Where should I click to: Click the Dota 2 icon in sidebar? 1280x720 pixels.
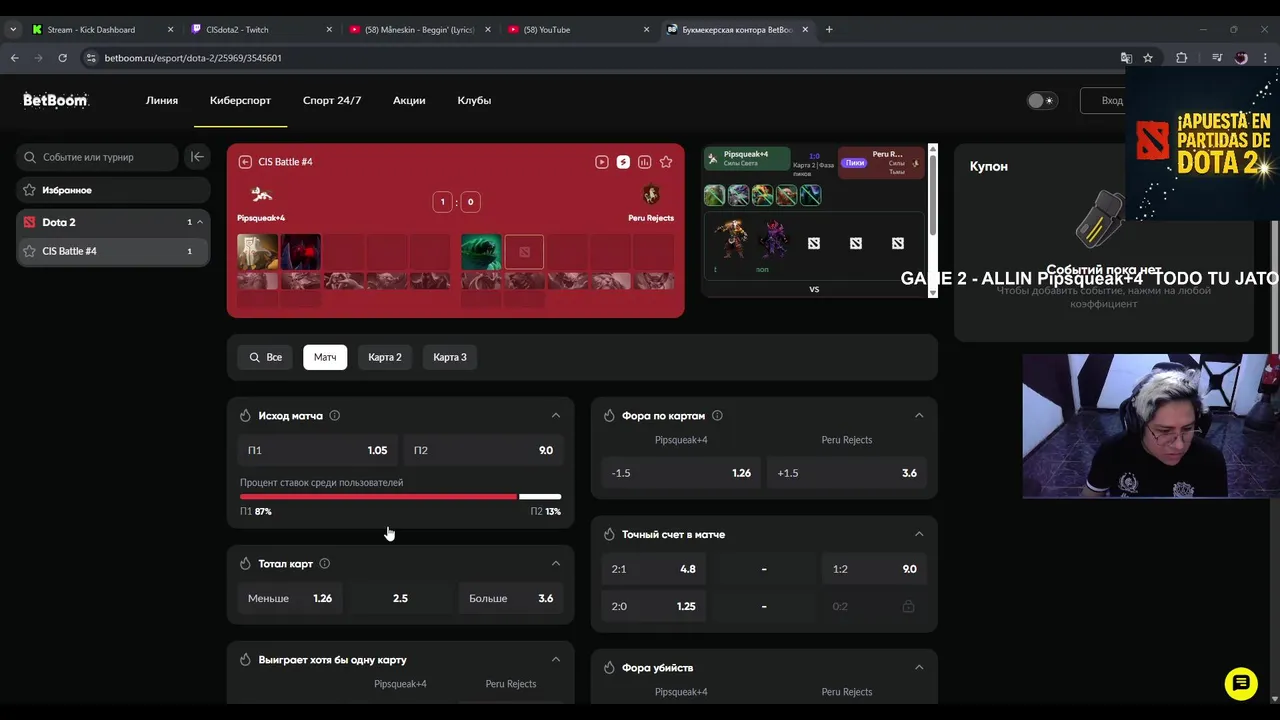(29, 222)
